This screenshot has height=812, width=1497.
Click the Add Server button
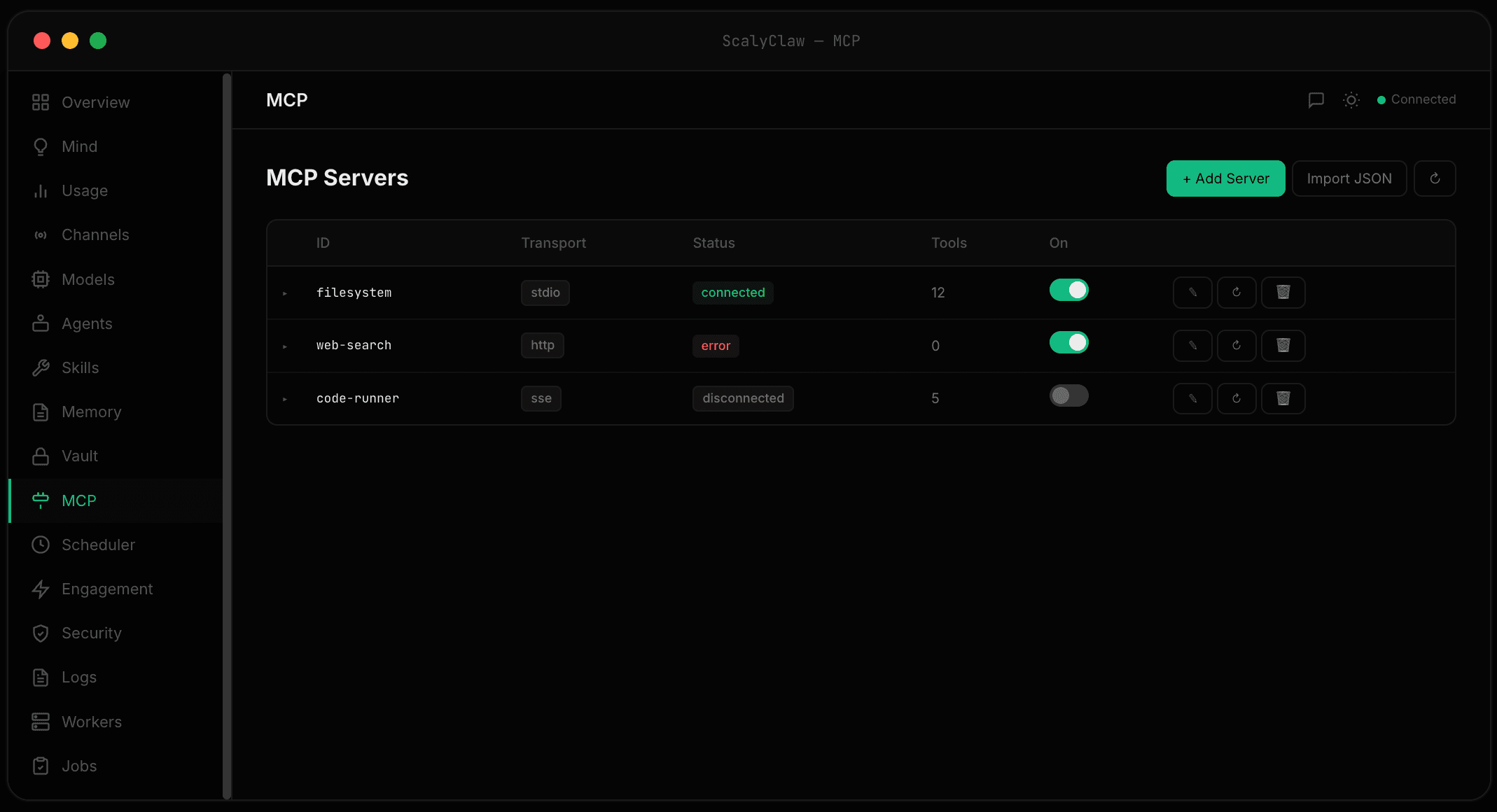pyautogui.click(x=1225, y=178)
